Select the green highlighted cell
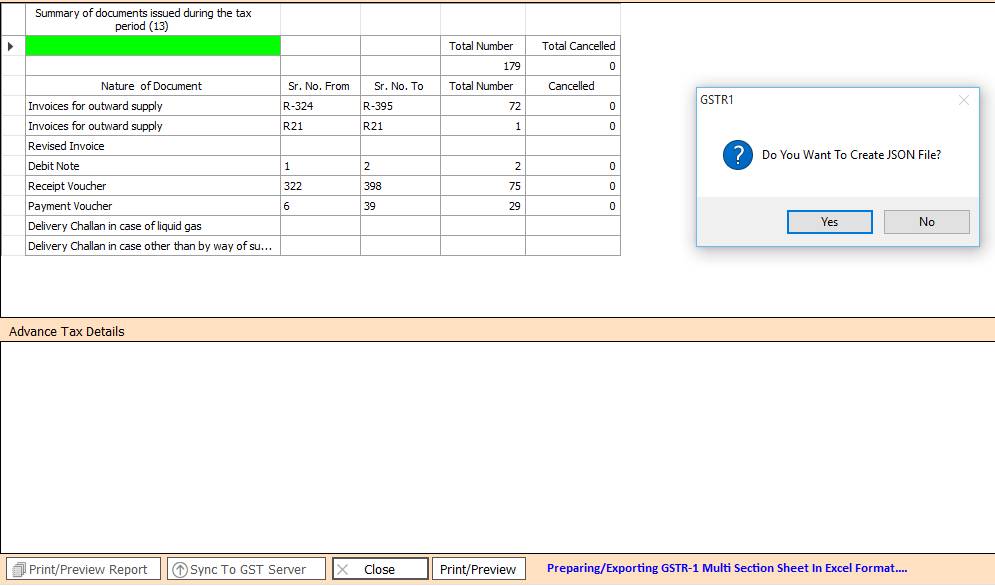The image size is (995, 586). [152, 46]
